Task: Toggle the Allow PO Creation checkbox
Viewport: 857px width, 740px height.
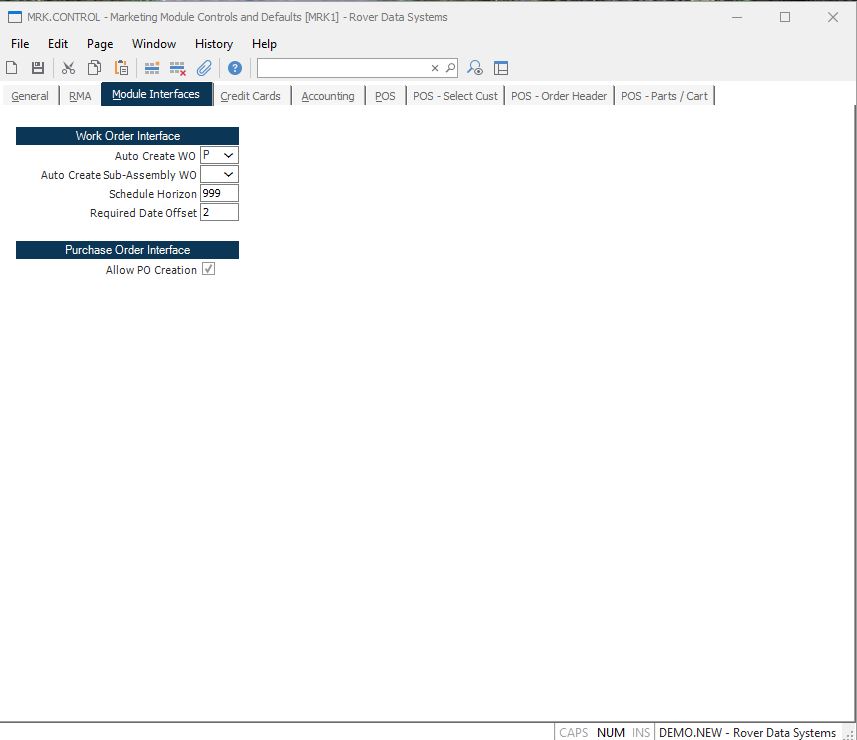Action: coord(208,270)
